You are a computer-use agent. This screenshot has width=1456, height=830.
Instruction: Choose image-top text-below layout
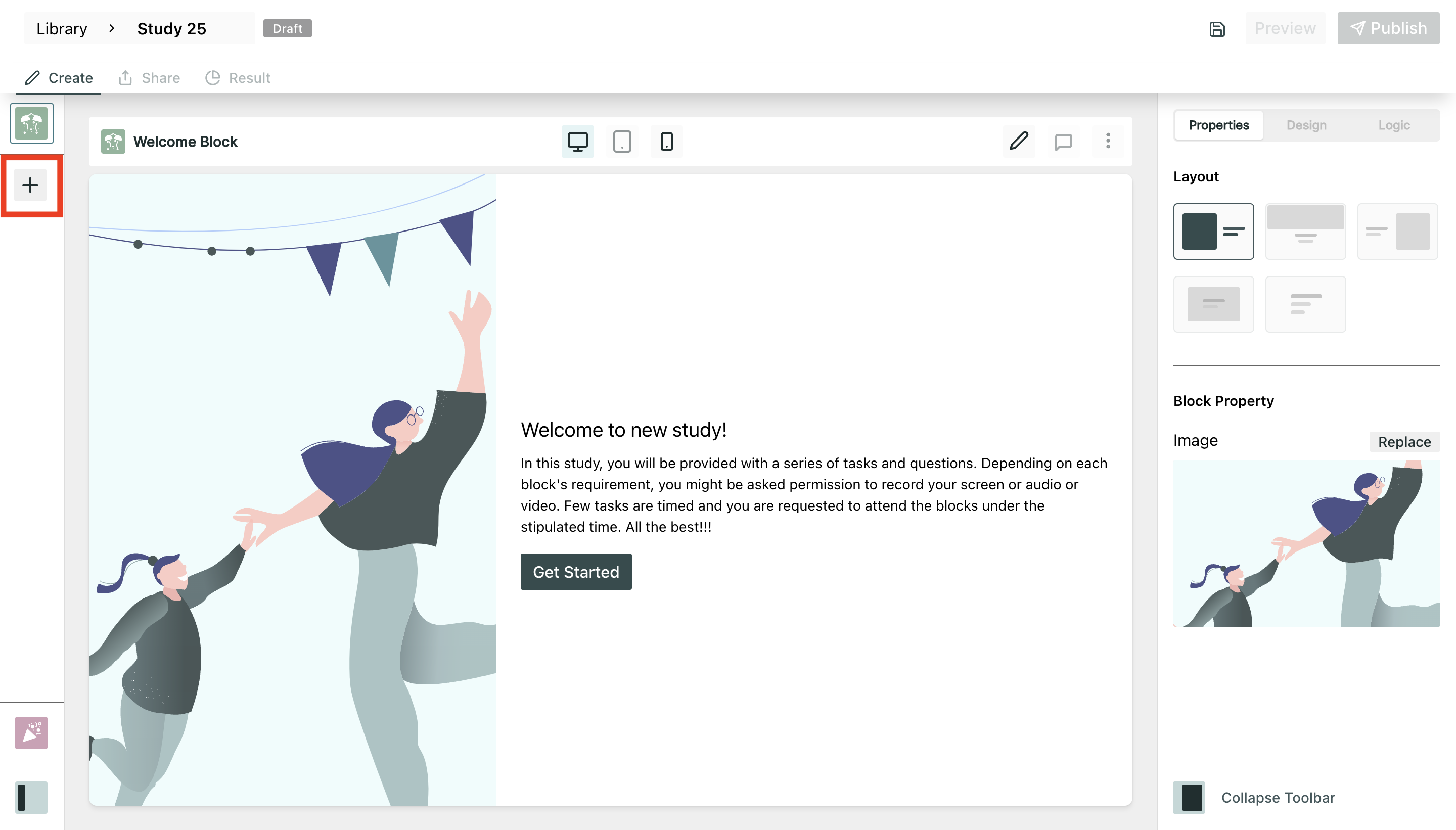point(1305,232)
